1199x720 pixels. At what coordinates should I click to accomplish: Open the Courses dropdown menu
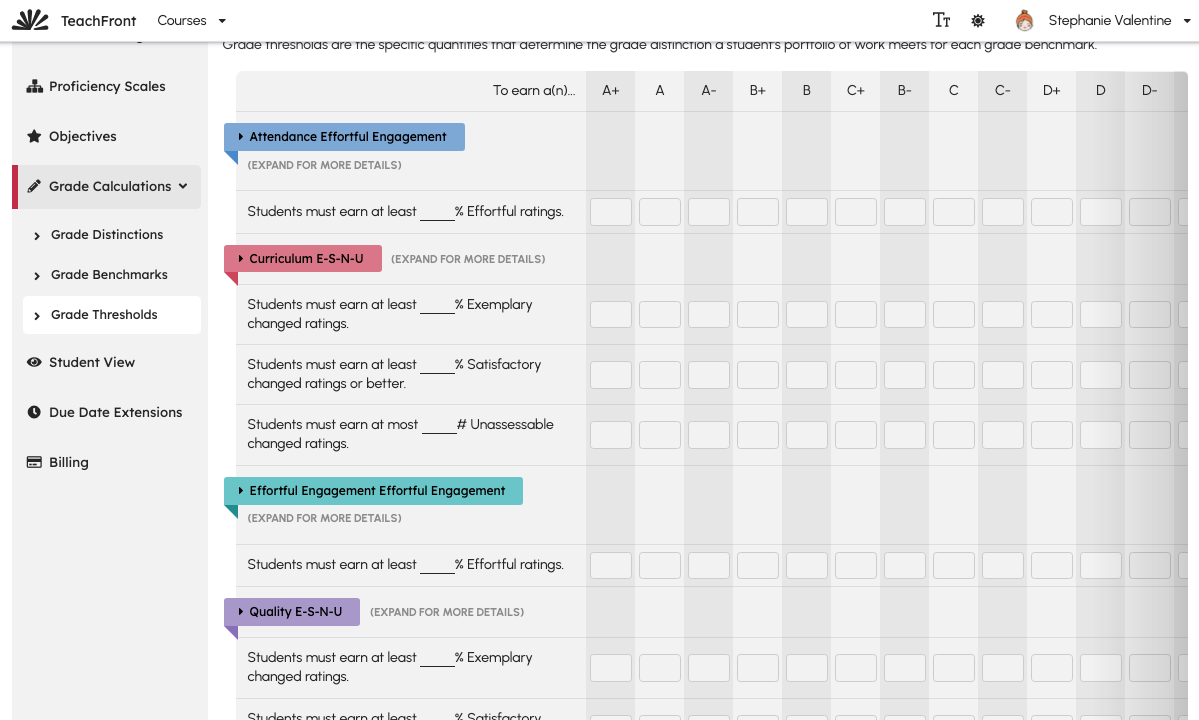point(191,21)
